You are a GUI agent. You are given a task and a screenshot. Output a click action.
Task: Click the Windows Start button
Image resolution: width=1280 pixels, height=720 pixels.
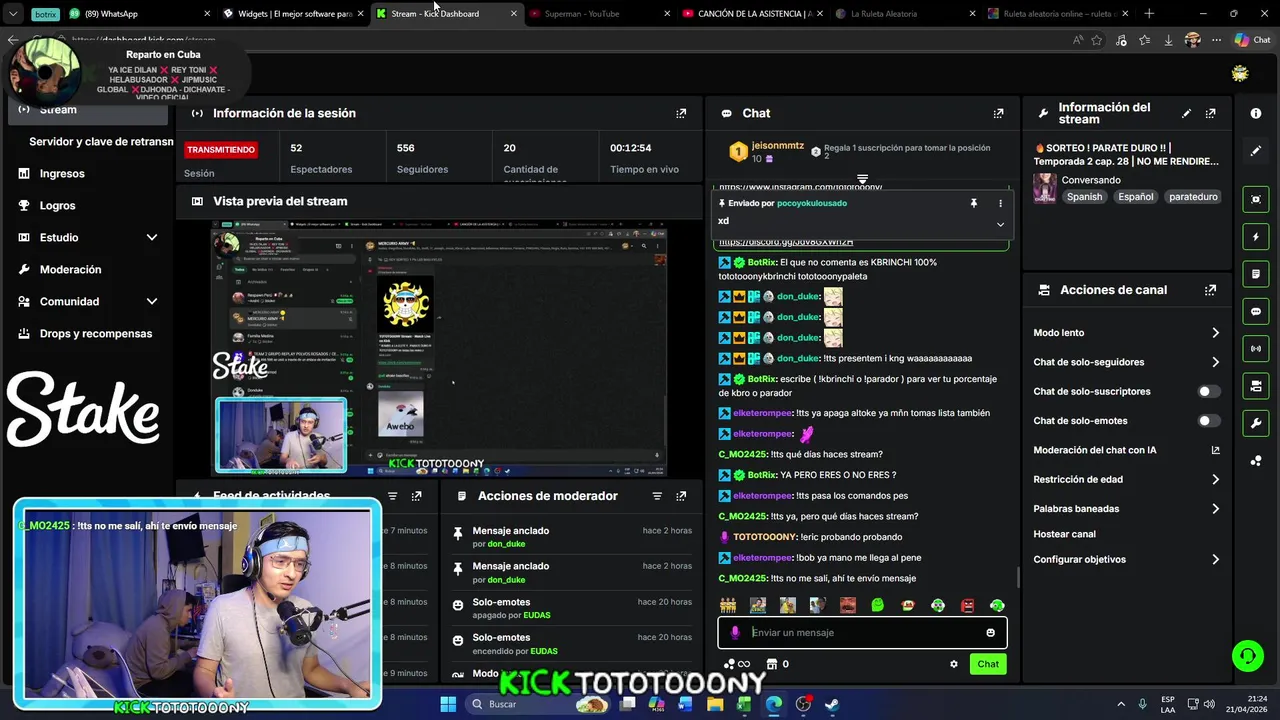(x=448, y=704)
